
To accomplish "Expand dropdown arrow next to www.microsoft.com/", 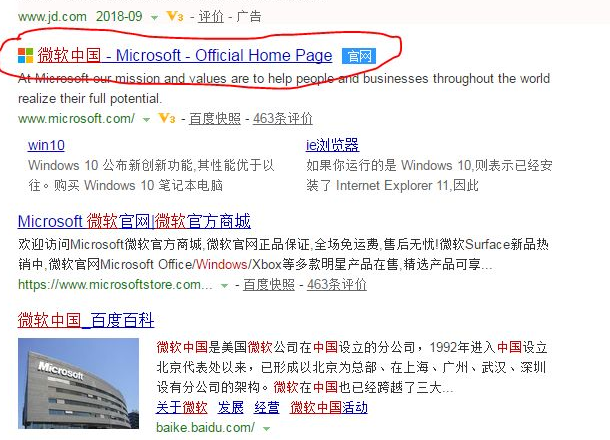I will pos(146,119).
